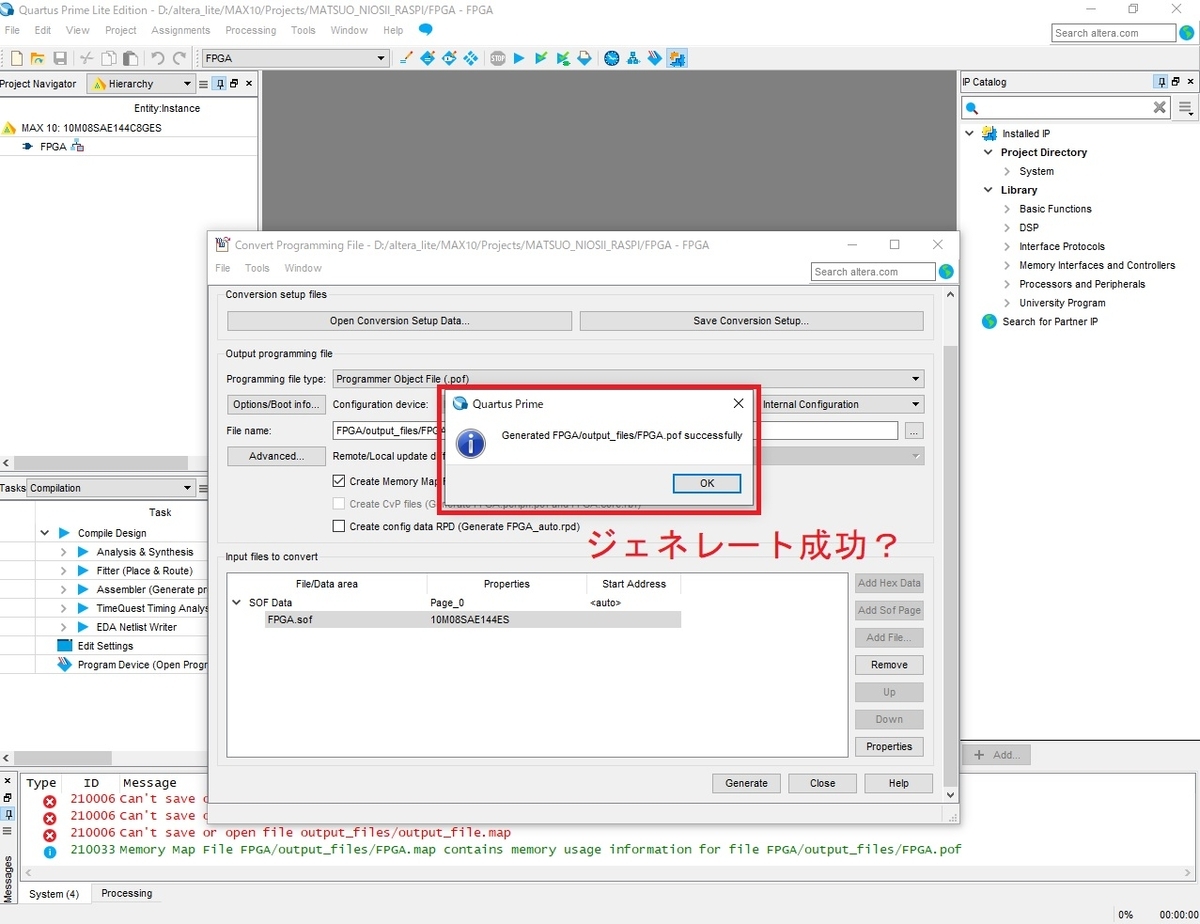1200x924 pixels.
Task: Collapse the Compile Design task group
Action: 45,533
